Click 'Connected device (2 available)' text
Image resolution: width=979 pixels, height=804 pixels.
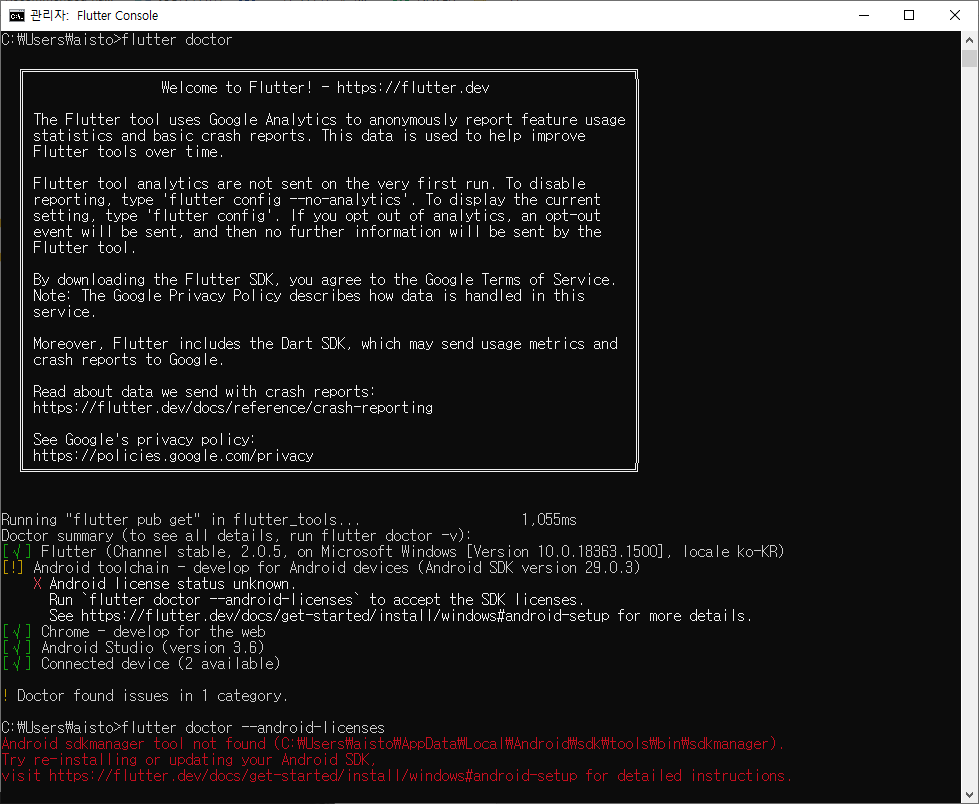pyautogui.click(x=161, y=664)
